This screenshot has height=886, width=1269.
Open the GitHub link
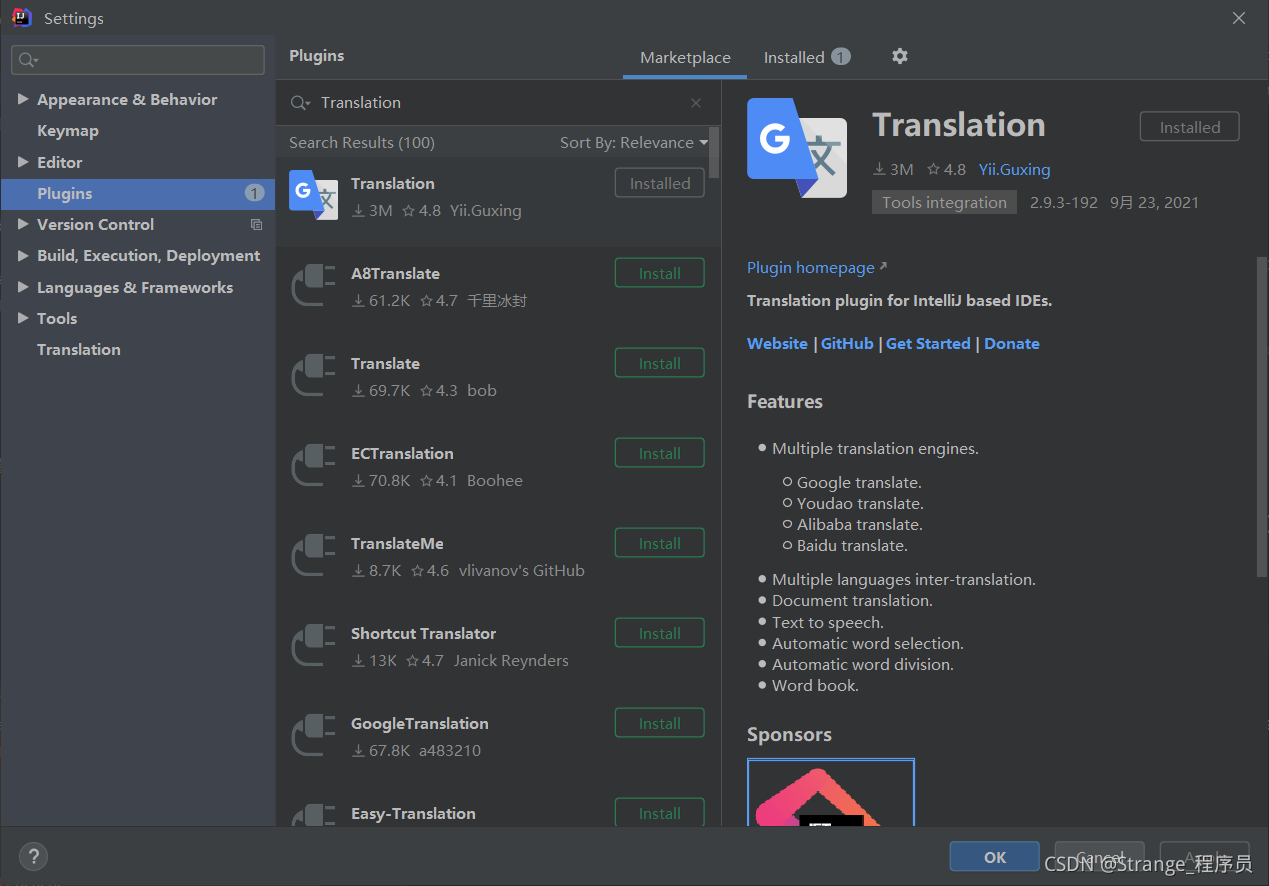(847, 344)
